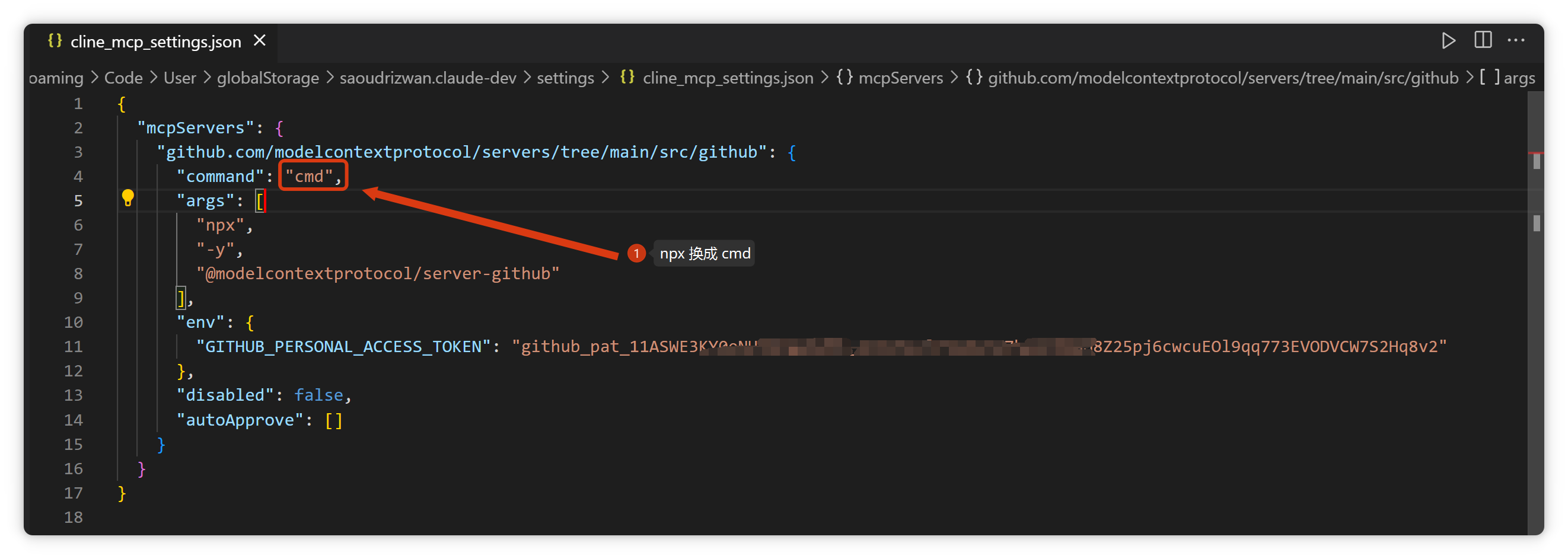Open the globalStorage breadcrumb folder
The image size is (1568, 559).
268,78
